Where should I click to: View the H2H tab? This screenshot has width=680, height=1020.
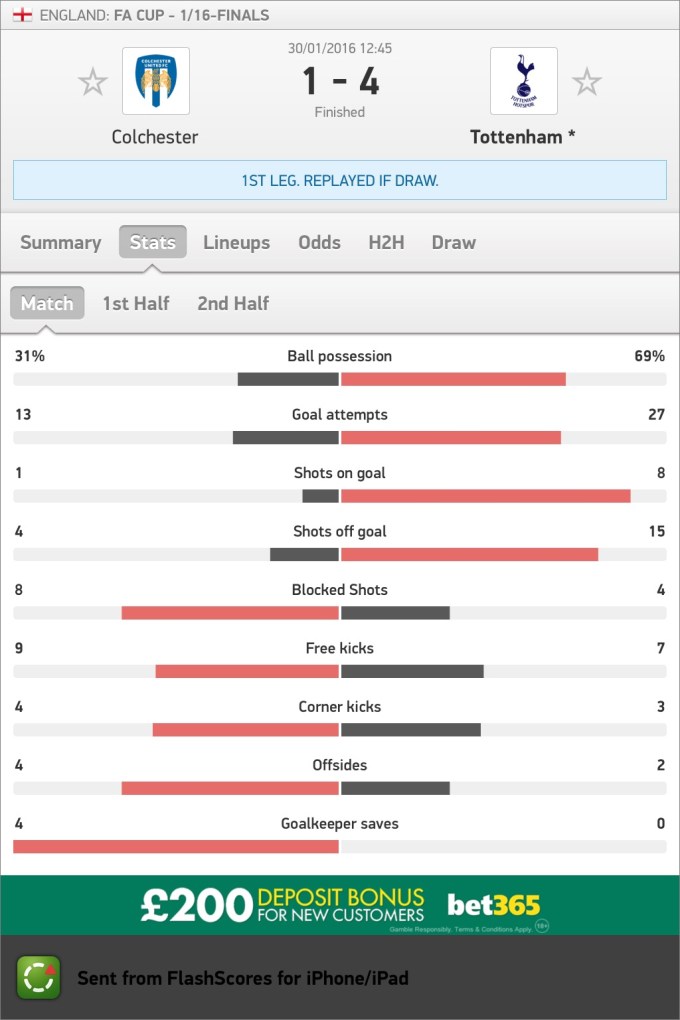(386, 242)
